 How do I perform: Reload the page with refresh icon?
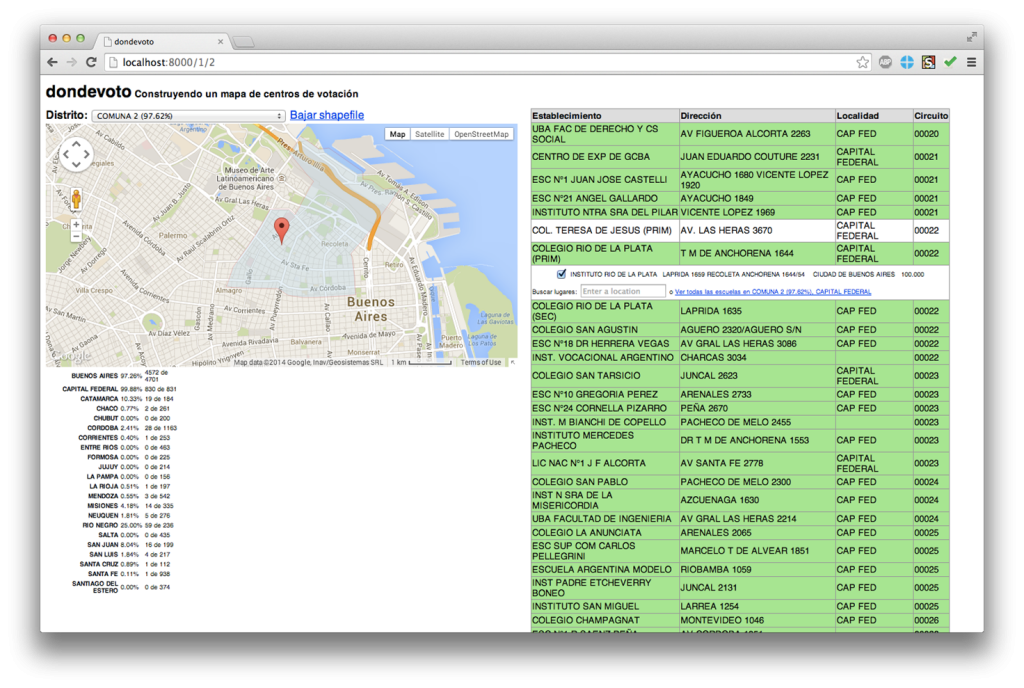click(91, 62)
